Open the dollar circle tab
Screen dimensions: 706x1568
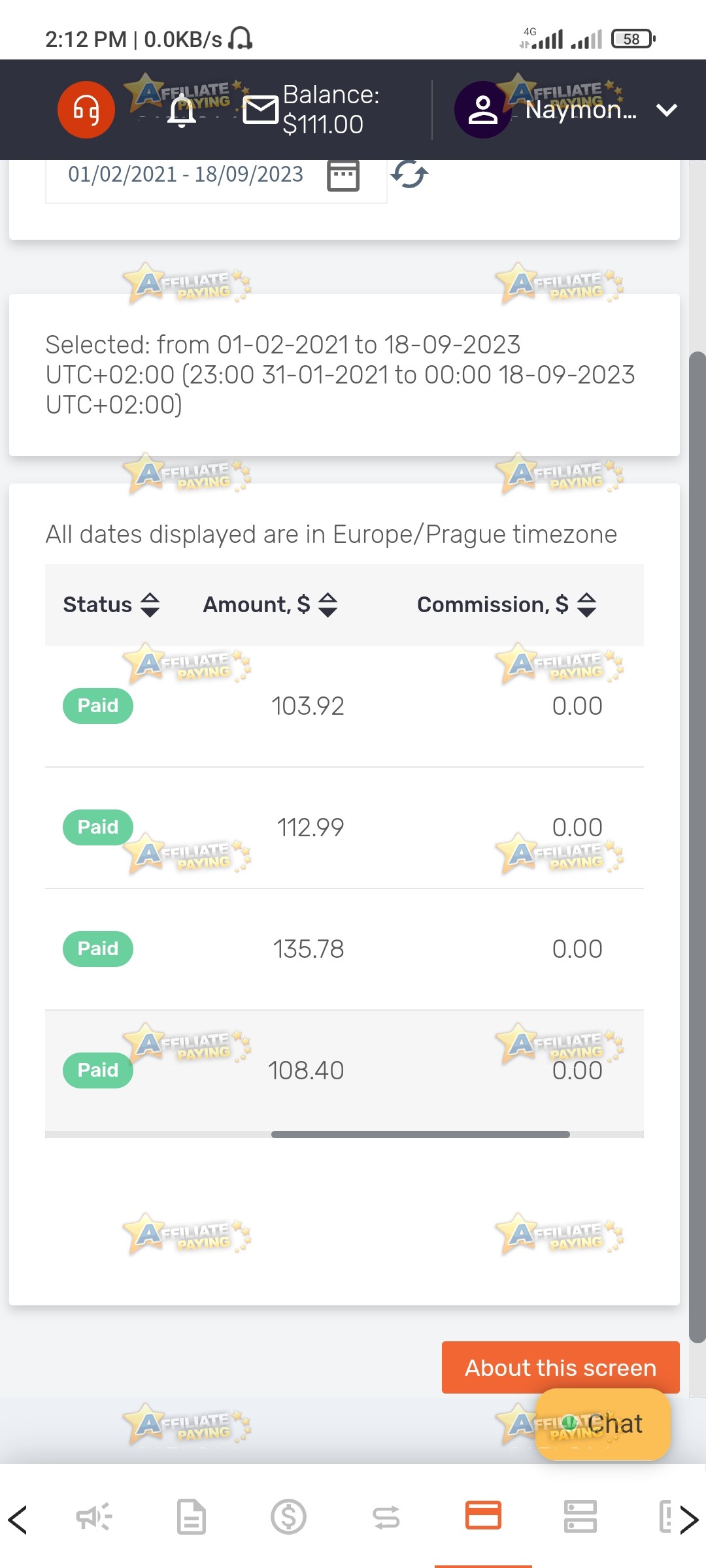(x=288, y=1516)
